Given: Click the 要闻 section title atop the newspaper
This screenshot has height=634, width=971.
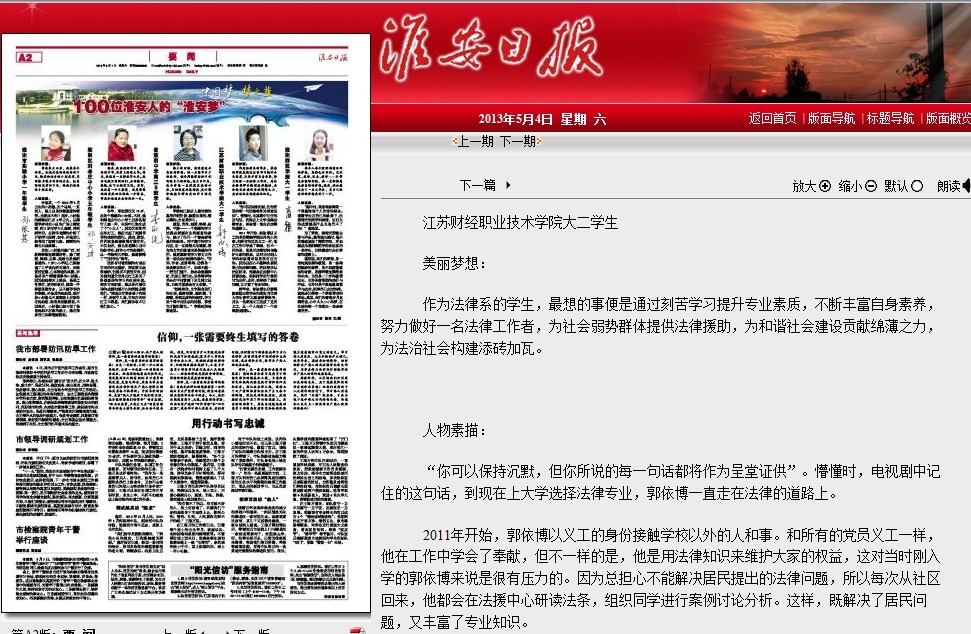Looking at the screenshot, I should (182, 57).
